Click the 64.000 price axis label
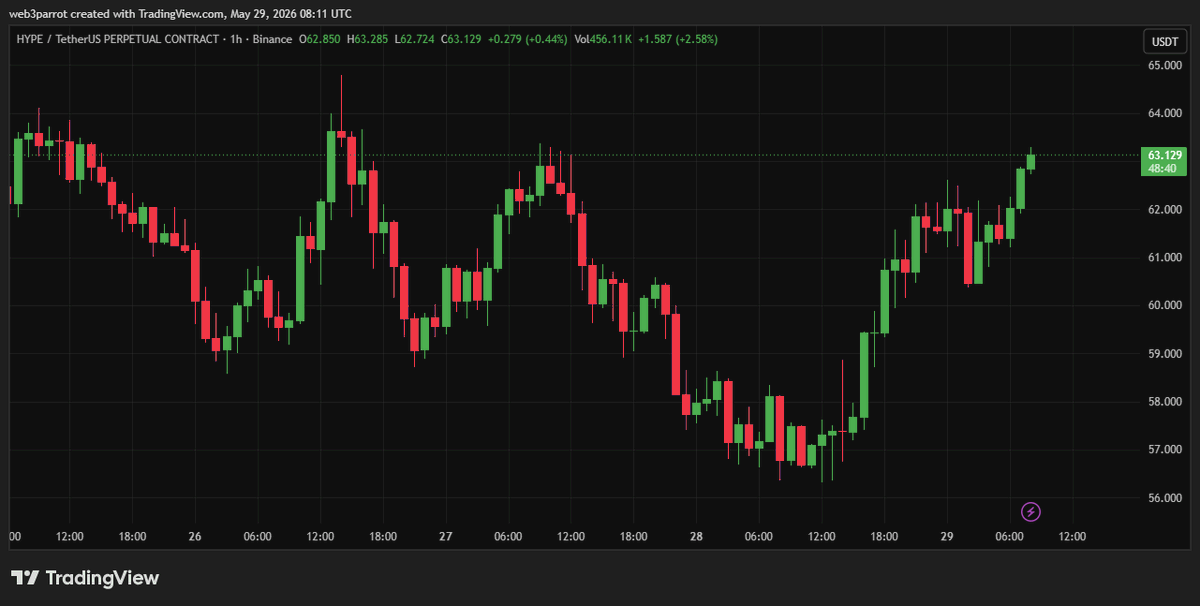1200x606 pixels. click(1164, 113)
